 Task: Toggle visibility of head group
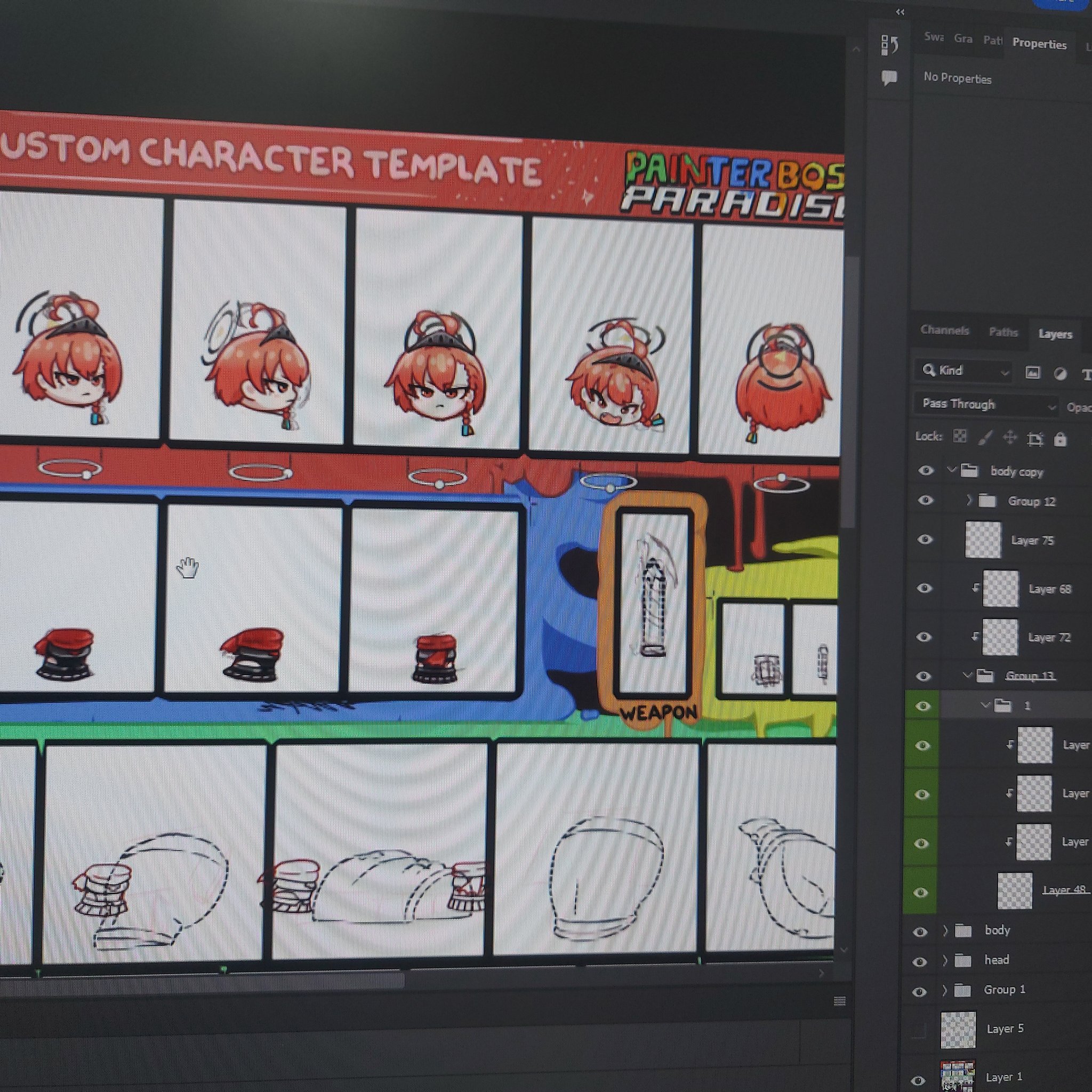[920, 961]
